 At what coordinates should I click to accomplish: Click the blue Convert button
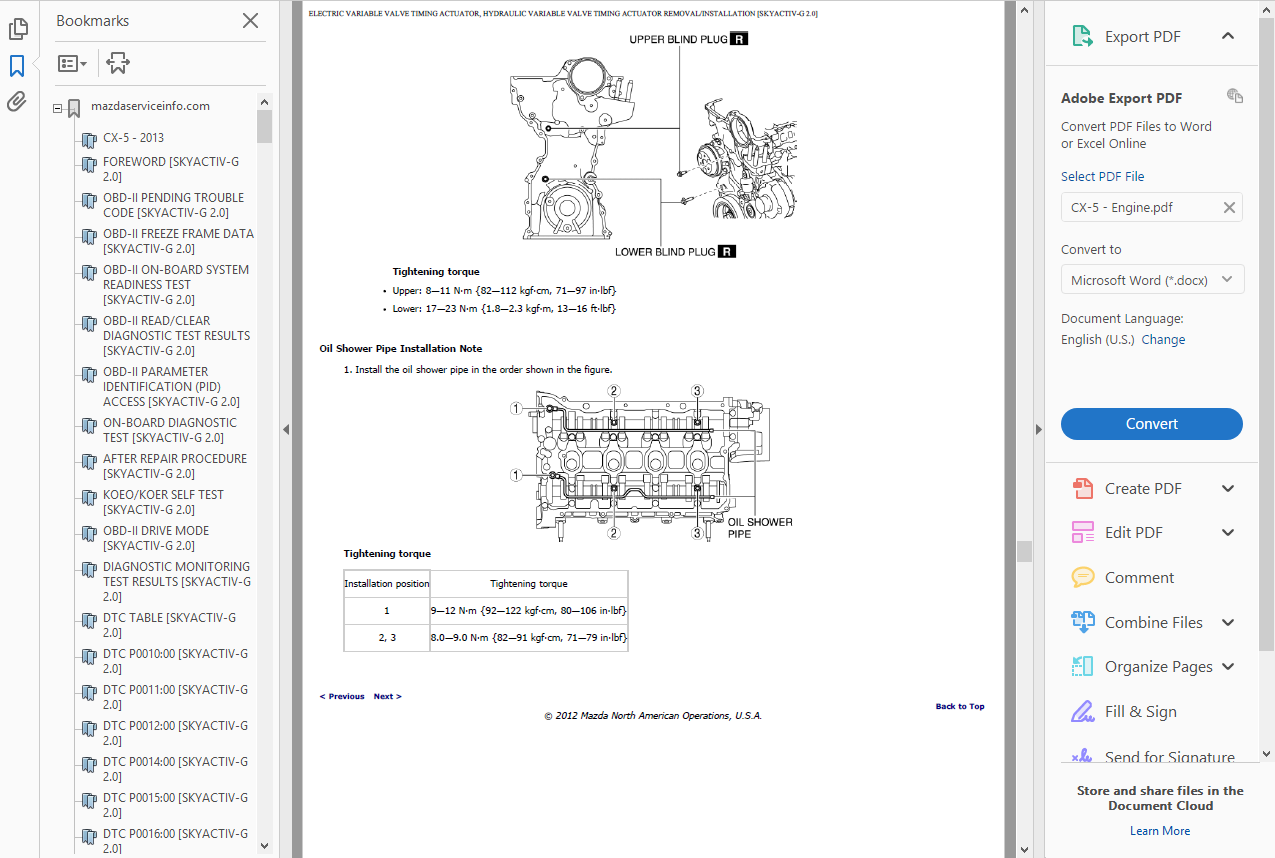click(x=1152, y=424)
